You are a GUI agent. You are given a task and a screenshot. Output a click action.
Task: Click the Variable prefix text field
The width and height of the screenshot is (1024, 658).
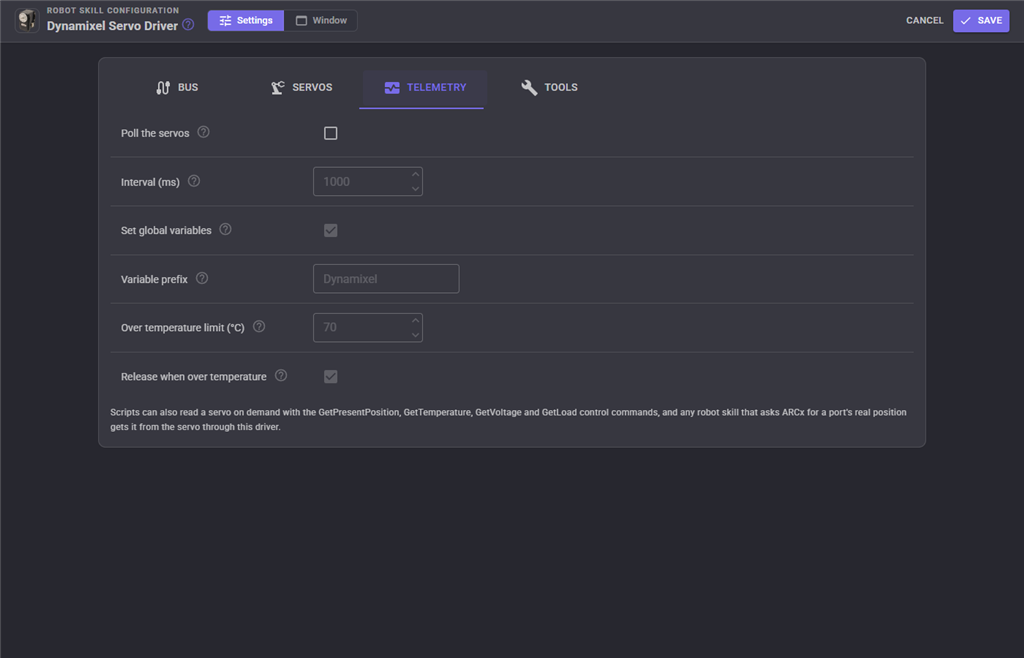coord(386,279)
